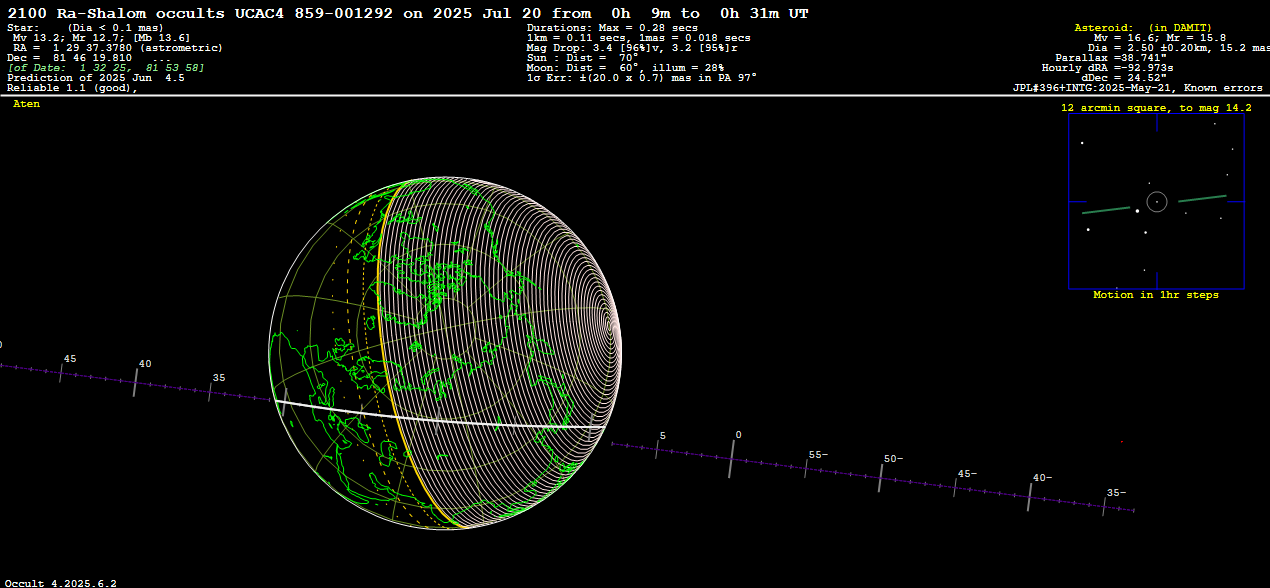The image size is (1270, 588).
Task: Click the yellow "Aten" orbit class label
Action: 27,104
